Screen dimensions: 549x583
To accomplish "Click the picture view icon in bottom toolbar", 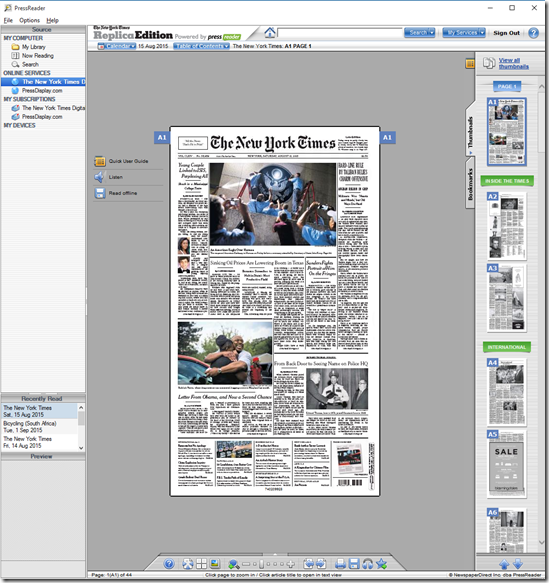I will pyautogui.click(x=215, y=564).
